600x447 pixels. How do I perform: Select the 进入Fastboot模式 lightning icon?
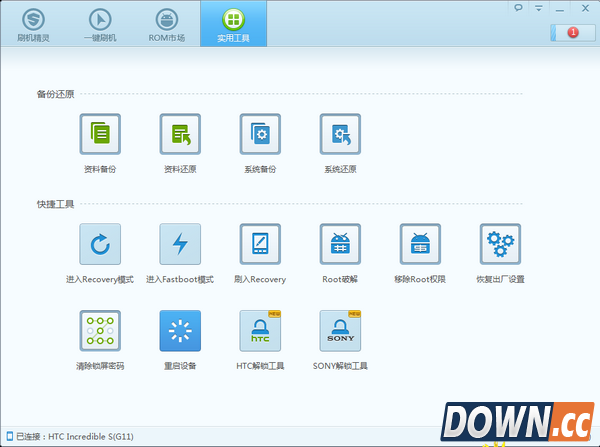pyautogui.click(x=180, y=244)
